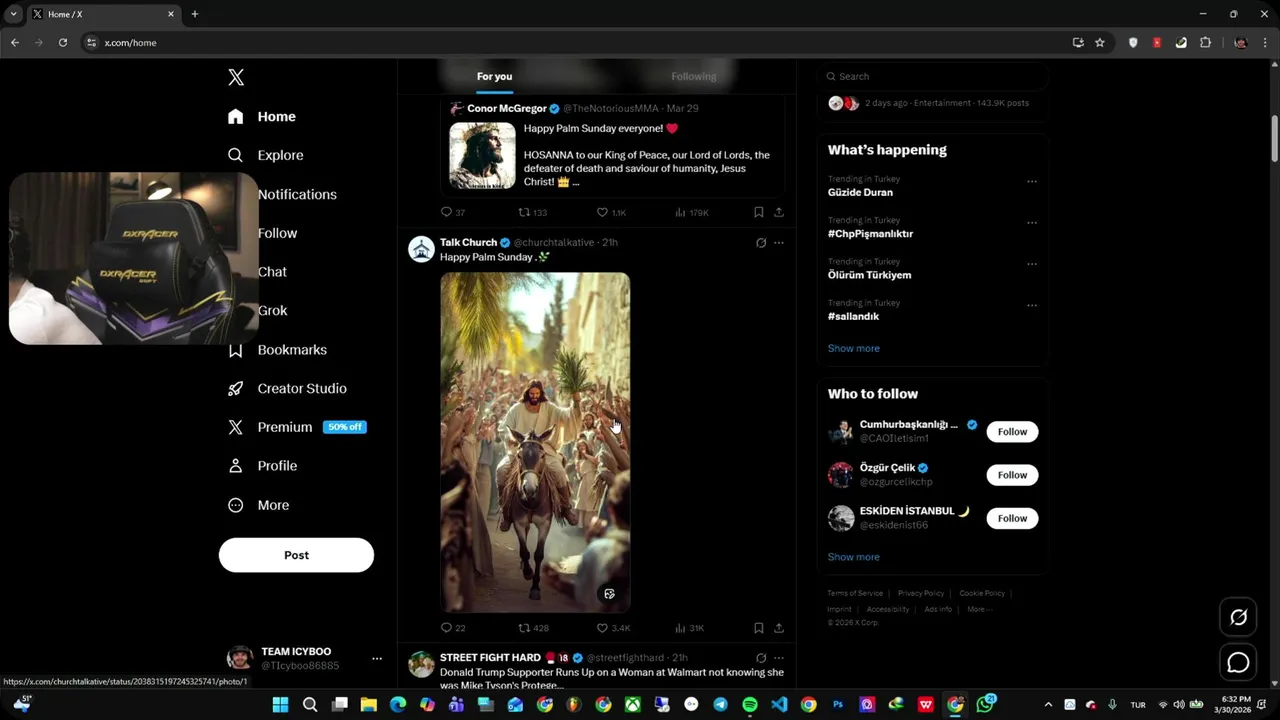This screenshot has height=720, width=1280.
Task: Click the Search input field
Action: click(x=932, y=76)
